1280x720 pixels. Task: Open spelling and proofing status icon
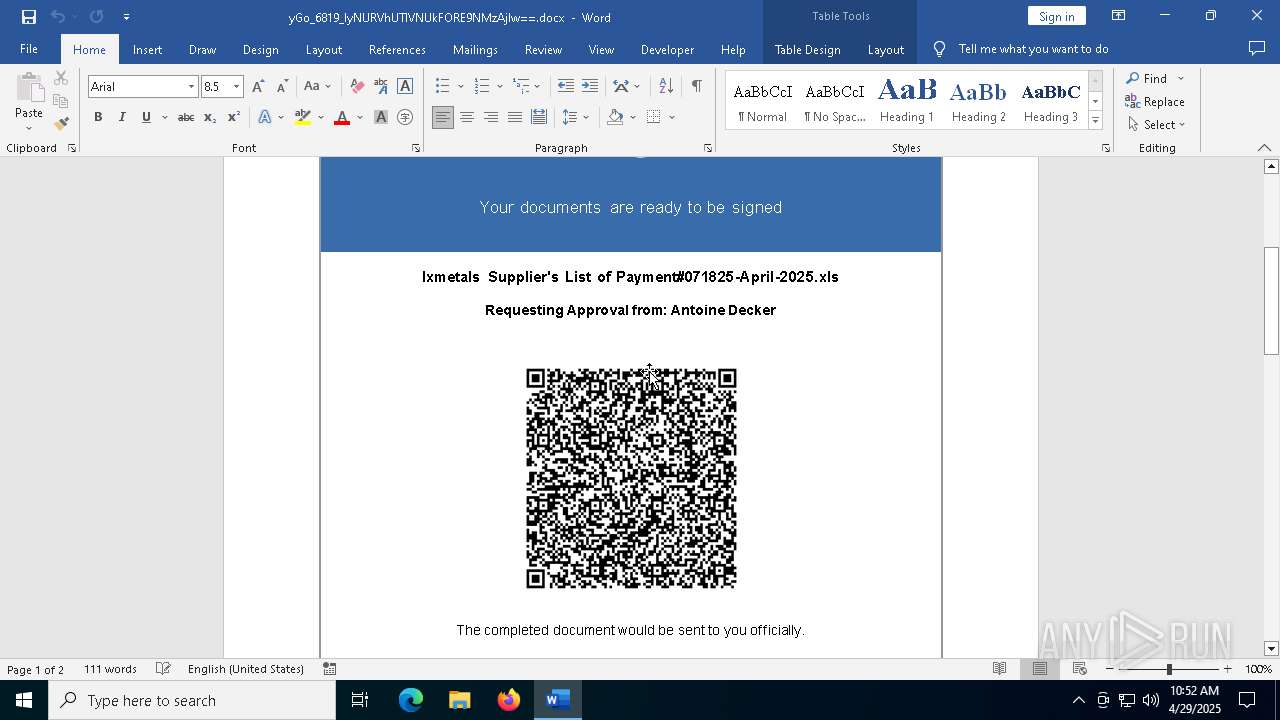click(x=164, y=669)
